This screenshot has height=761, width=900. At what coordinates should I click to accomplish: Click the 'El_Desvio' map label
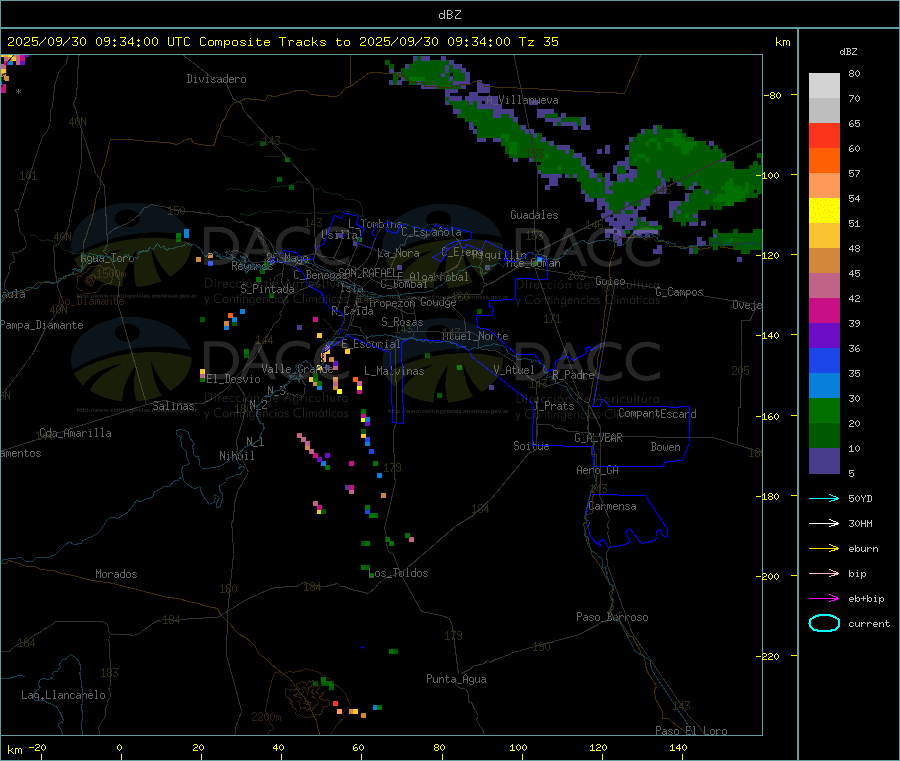tap(234, 379)
